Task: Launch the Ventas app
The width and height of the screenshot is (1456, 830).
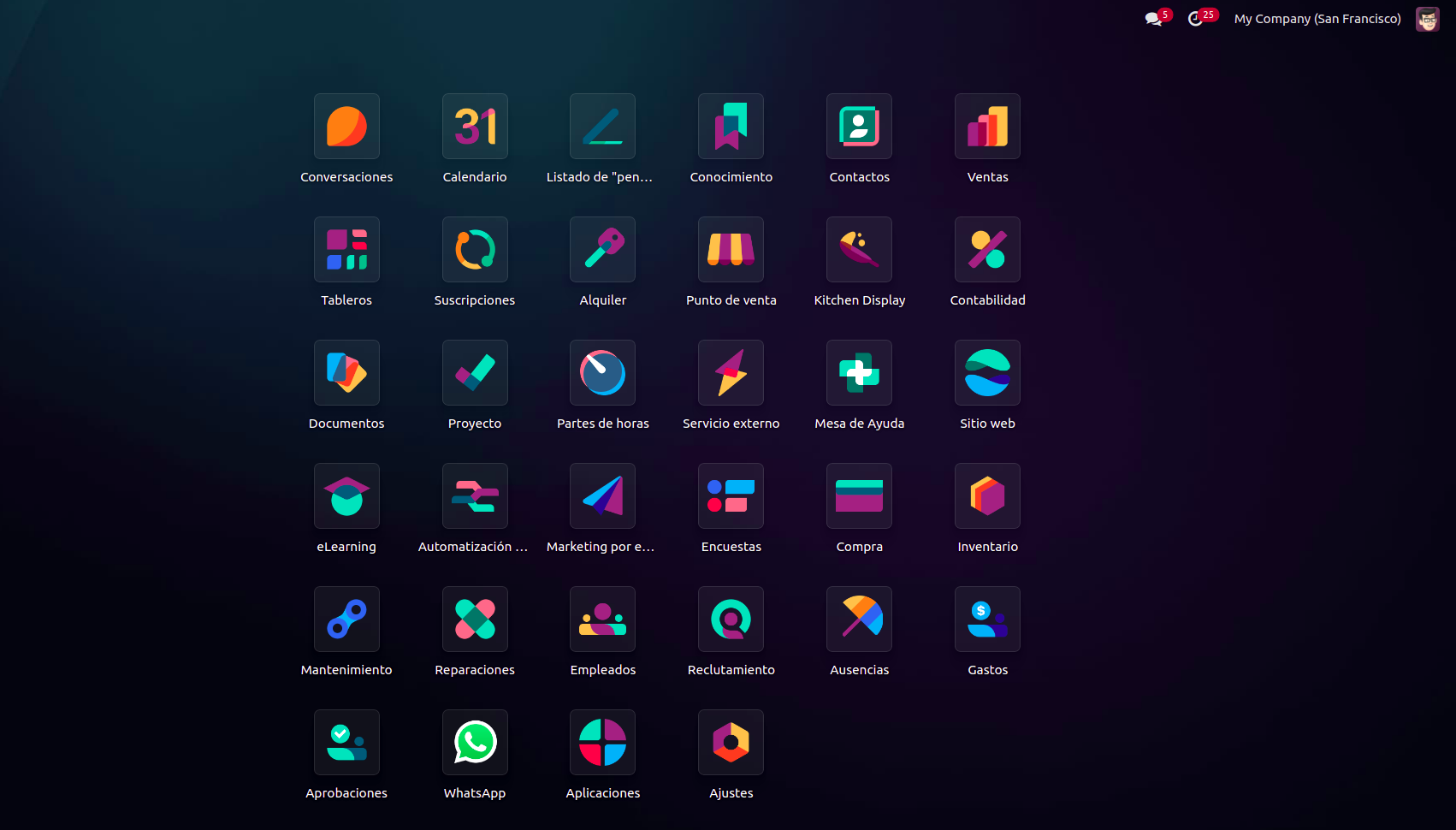Action: [x=987, y=127]
